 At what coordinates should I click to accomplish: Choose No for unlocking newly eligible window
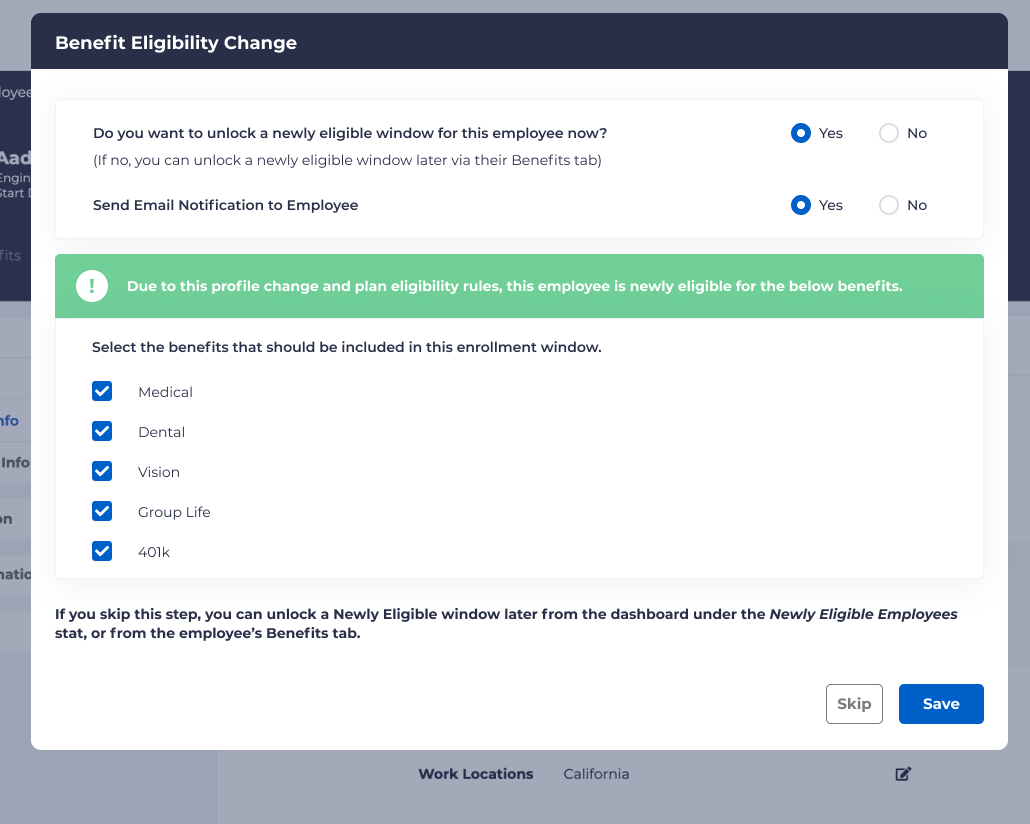pyautogui.click(x=889, y=133)
